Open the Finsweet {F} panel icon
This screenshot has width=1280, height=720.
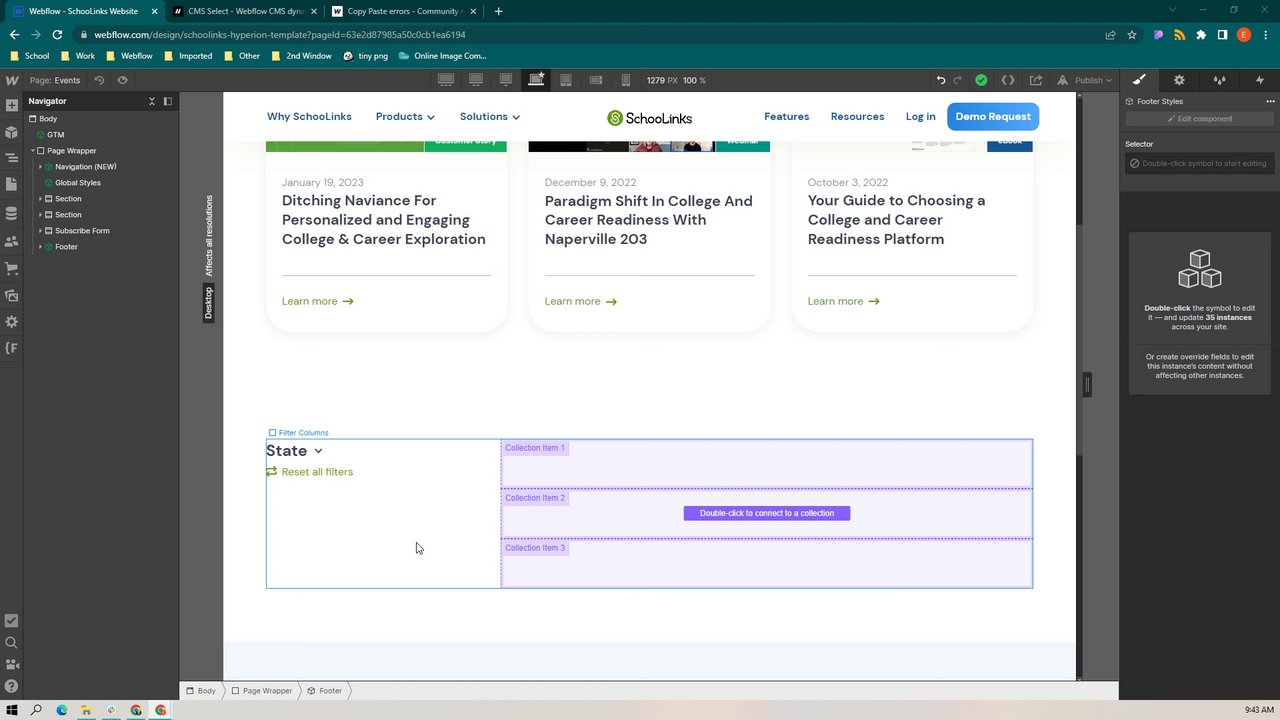(12, 348)
